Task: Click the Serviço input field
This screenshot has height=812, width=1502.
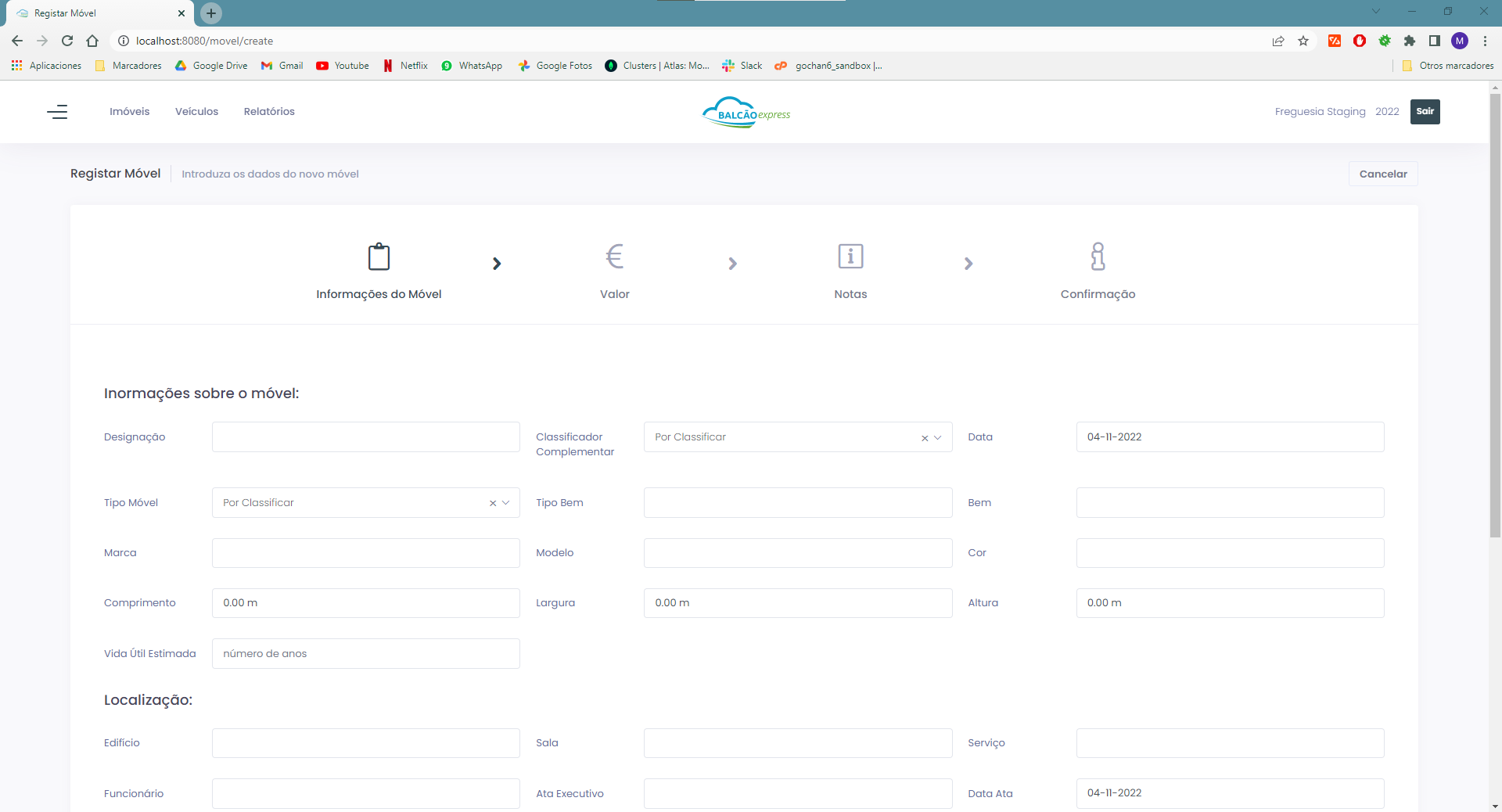Action: (1230, 743)
